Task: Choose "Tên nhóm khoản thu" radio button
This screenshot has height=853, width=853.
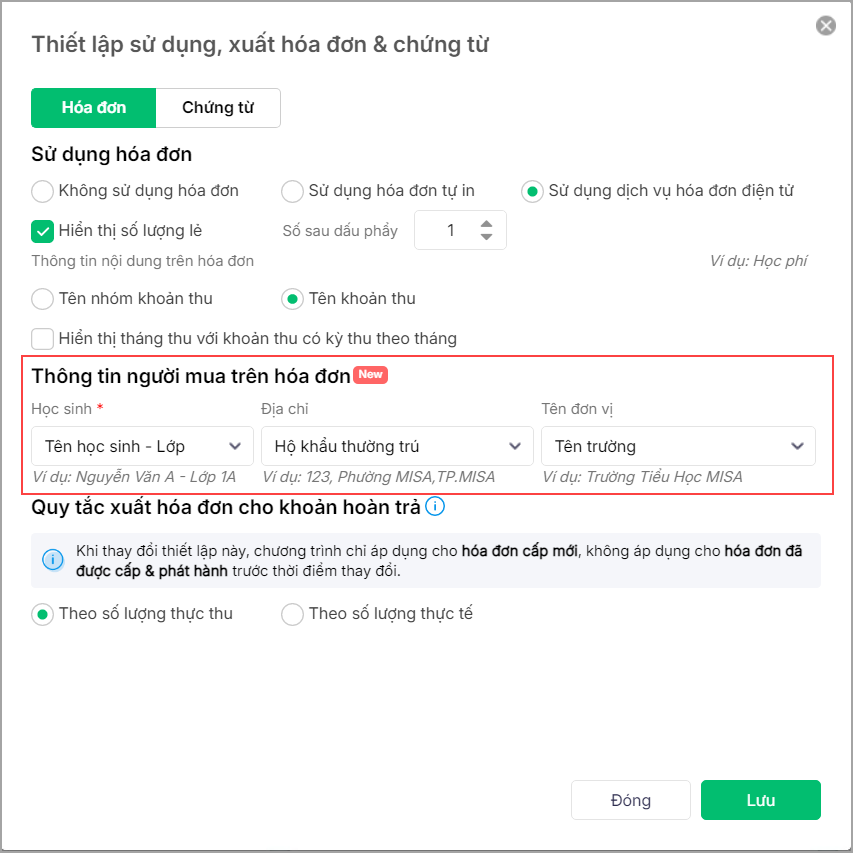Action: tap(42, 298)
